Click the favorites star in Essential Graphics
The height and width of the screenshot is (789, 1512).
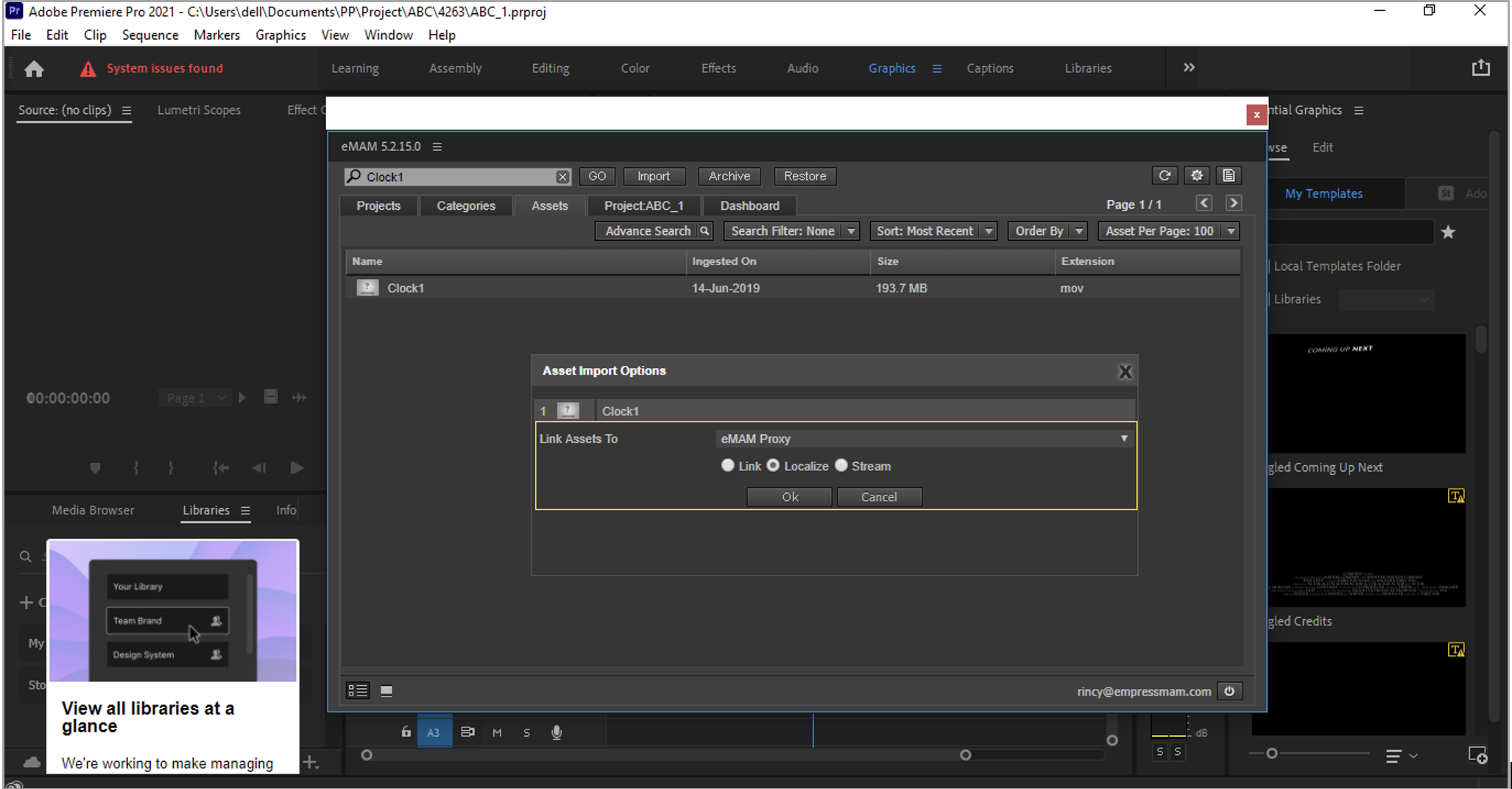(x=1448, y=233)
